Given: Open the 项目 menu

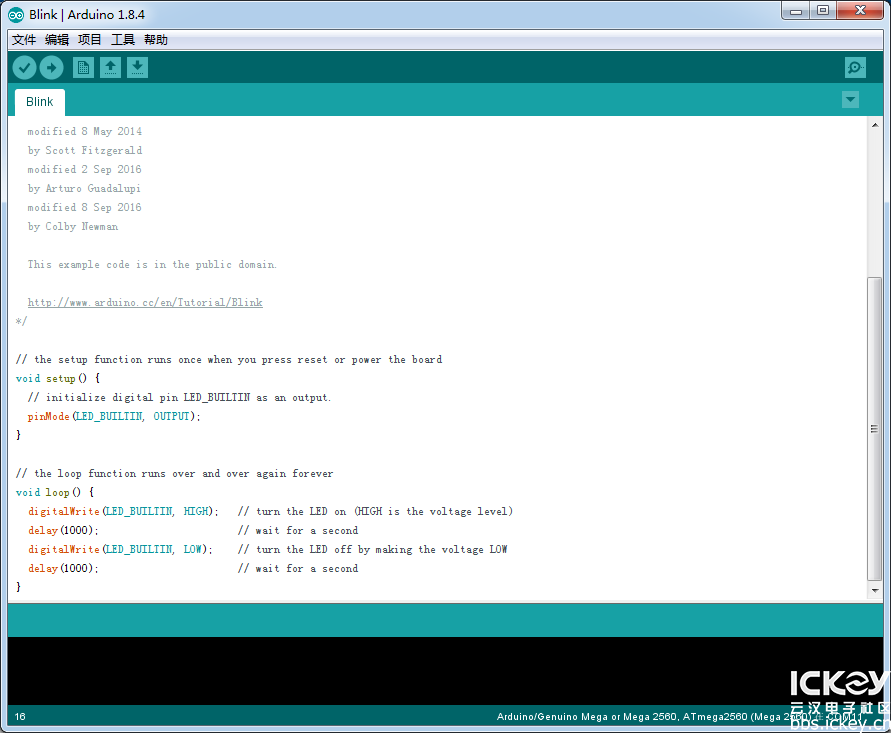Looking at the screenshot, I should [x=90, y=40].
